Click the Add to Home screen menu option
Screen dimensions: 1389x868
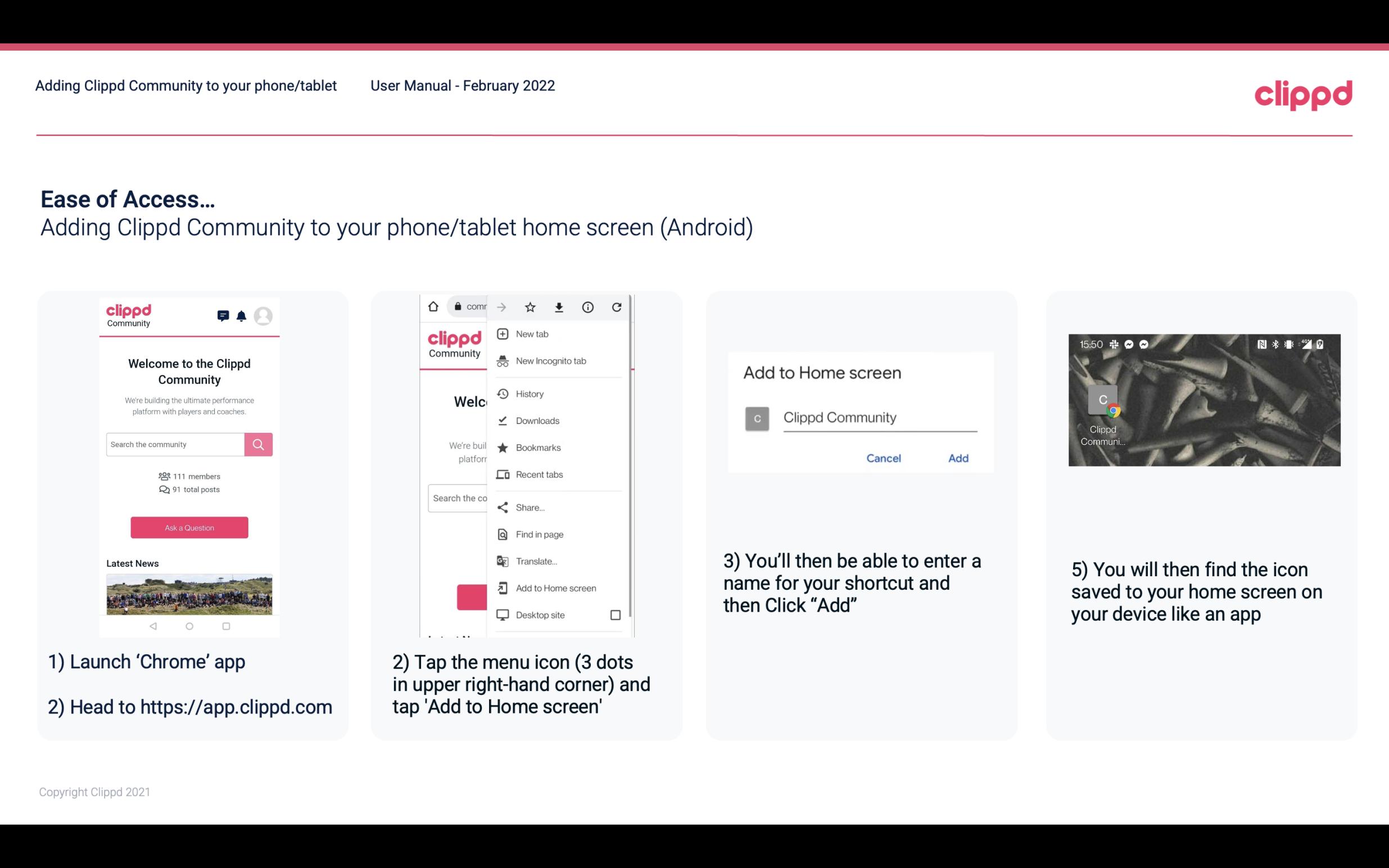555,588
